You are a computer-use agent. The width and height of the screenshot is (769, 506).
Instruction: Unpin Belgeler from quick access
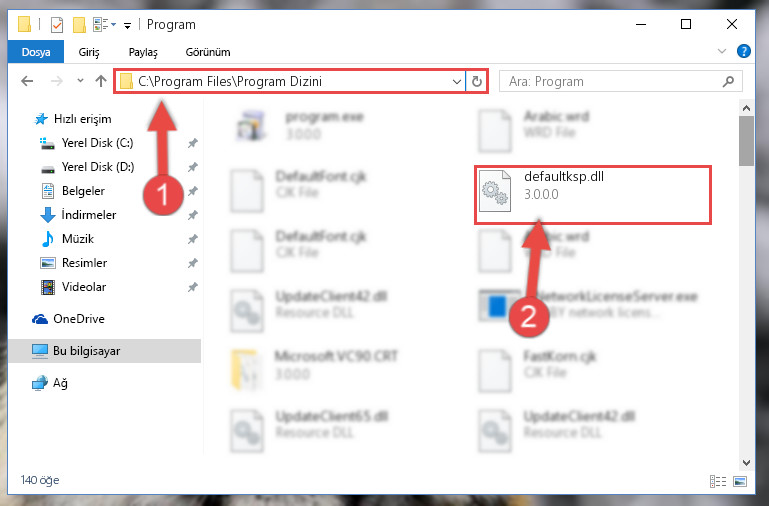(193, 191)
